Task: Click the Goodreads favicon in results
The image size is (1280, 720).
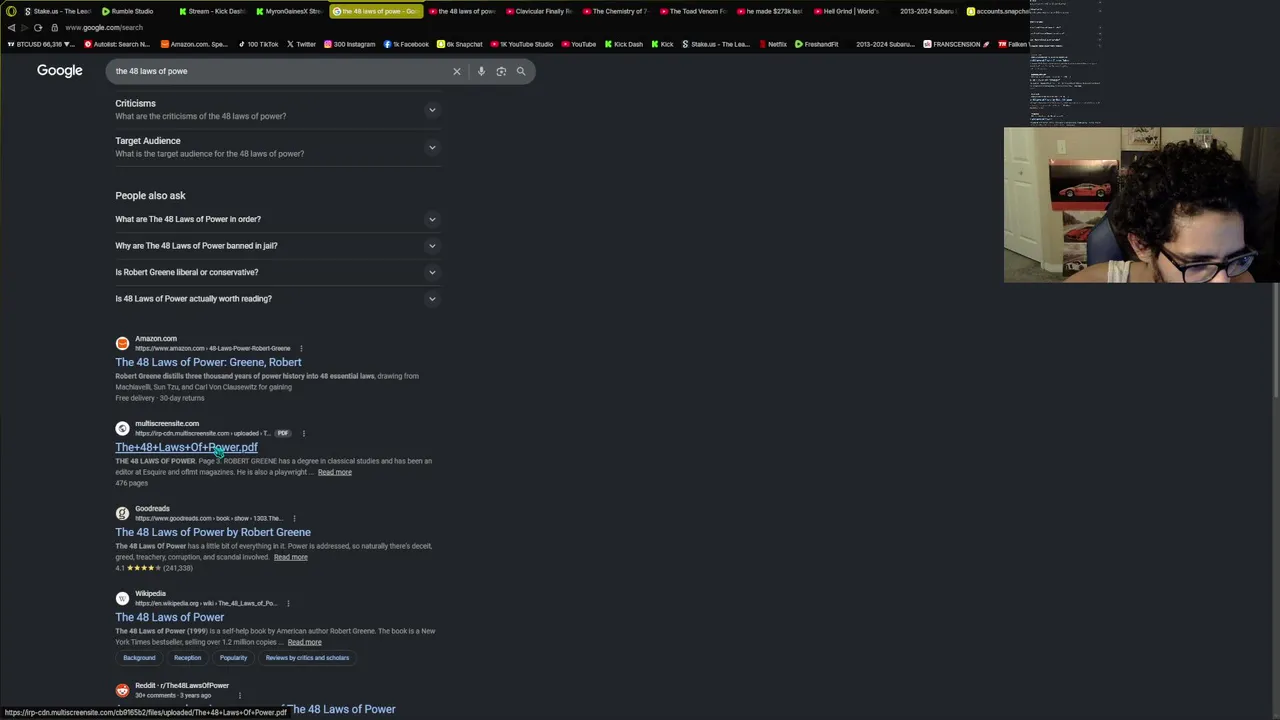Action: [x=122, y=513]
